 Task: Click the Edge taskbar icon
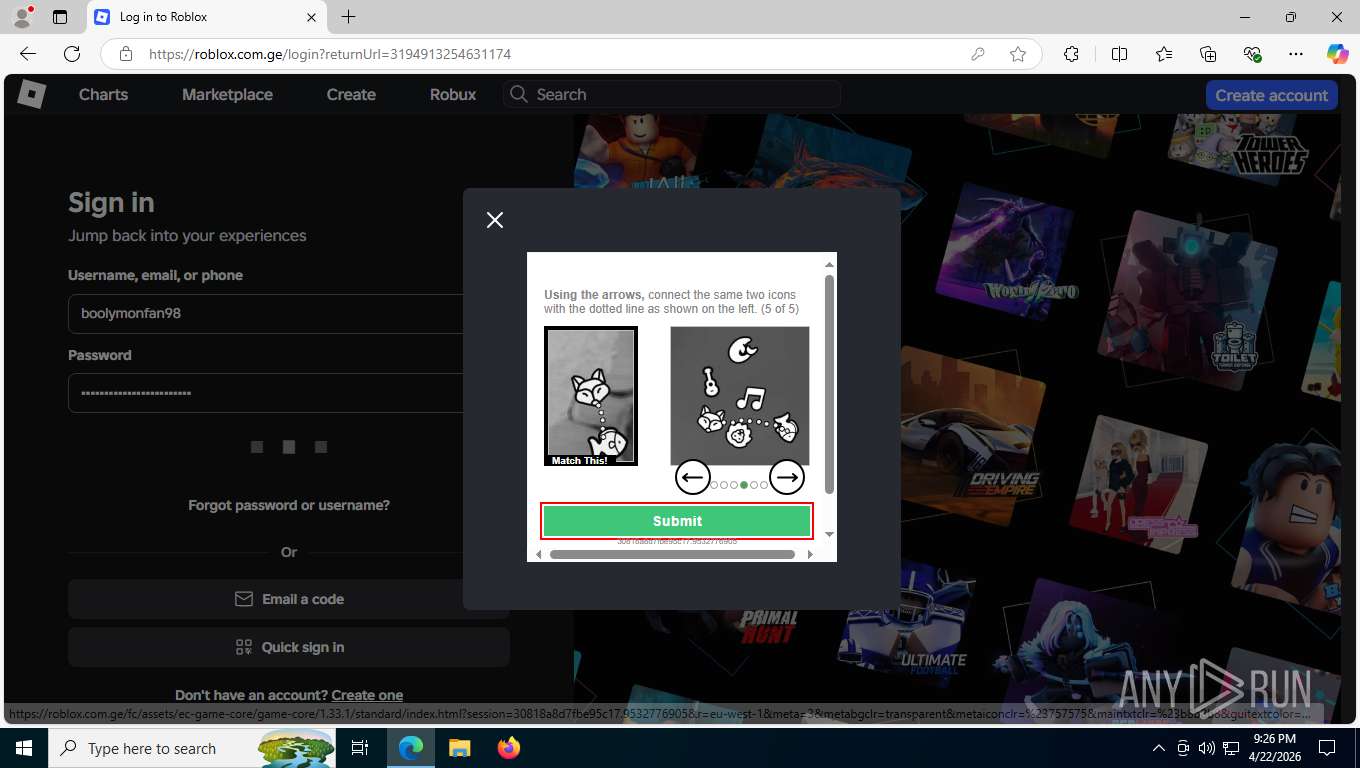[x=411, y=748]
